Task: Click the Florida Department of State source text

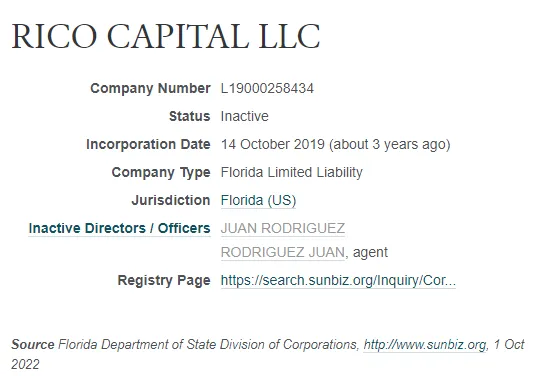Action: [x=208, y=345]
